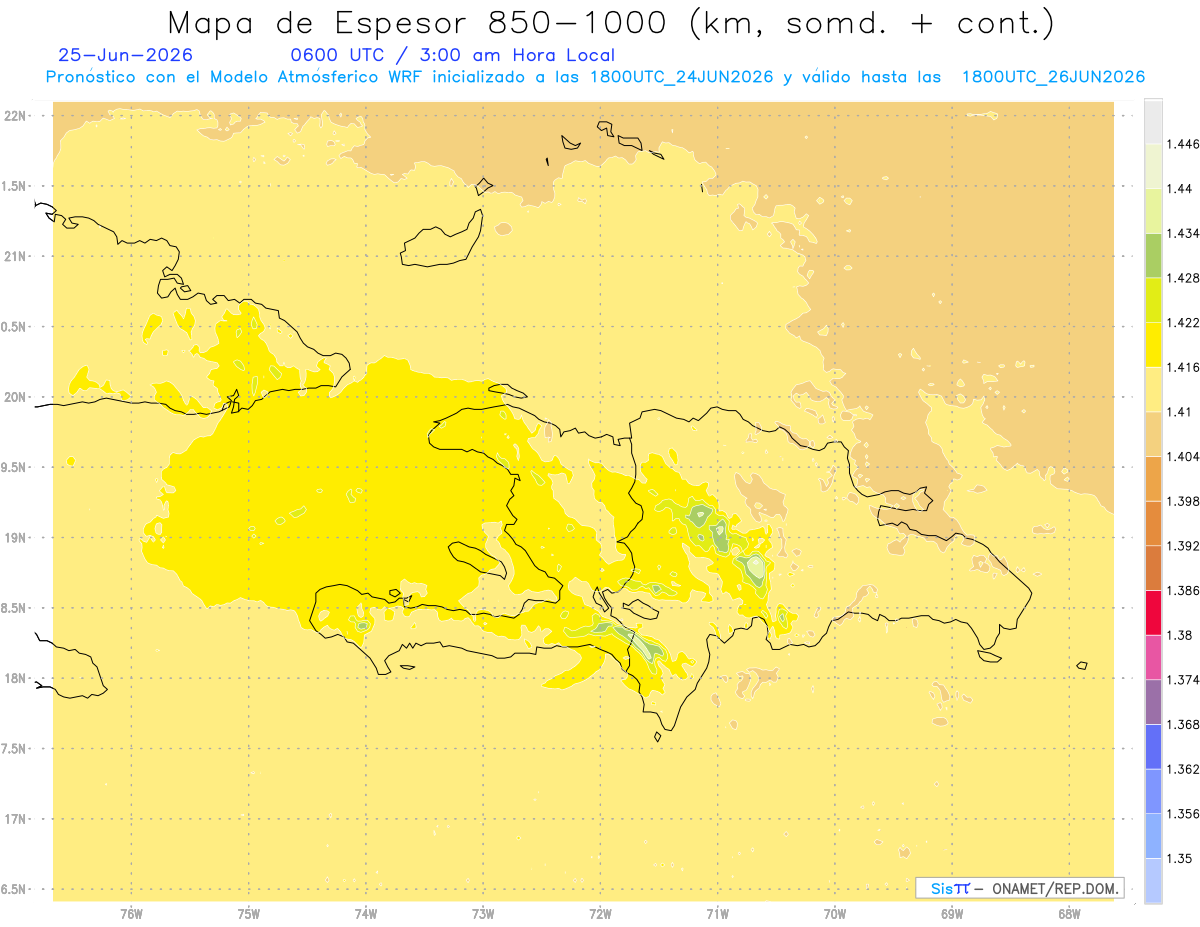This screenshot has width=1200, height=927.
Task: Click the '76W' longitude label
Action: point(131,914)
